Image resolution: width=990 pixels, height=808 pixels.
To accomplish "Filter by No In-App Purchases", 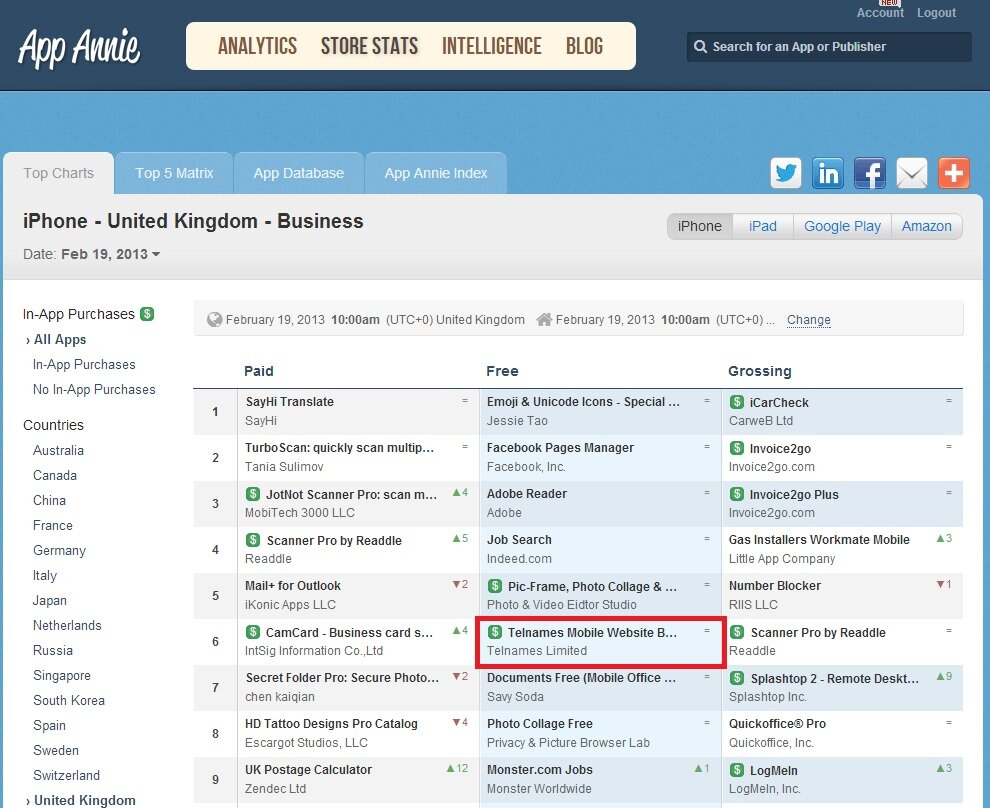I will click(94, 389).
